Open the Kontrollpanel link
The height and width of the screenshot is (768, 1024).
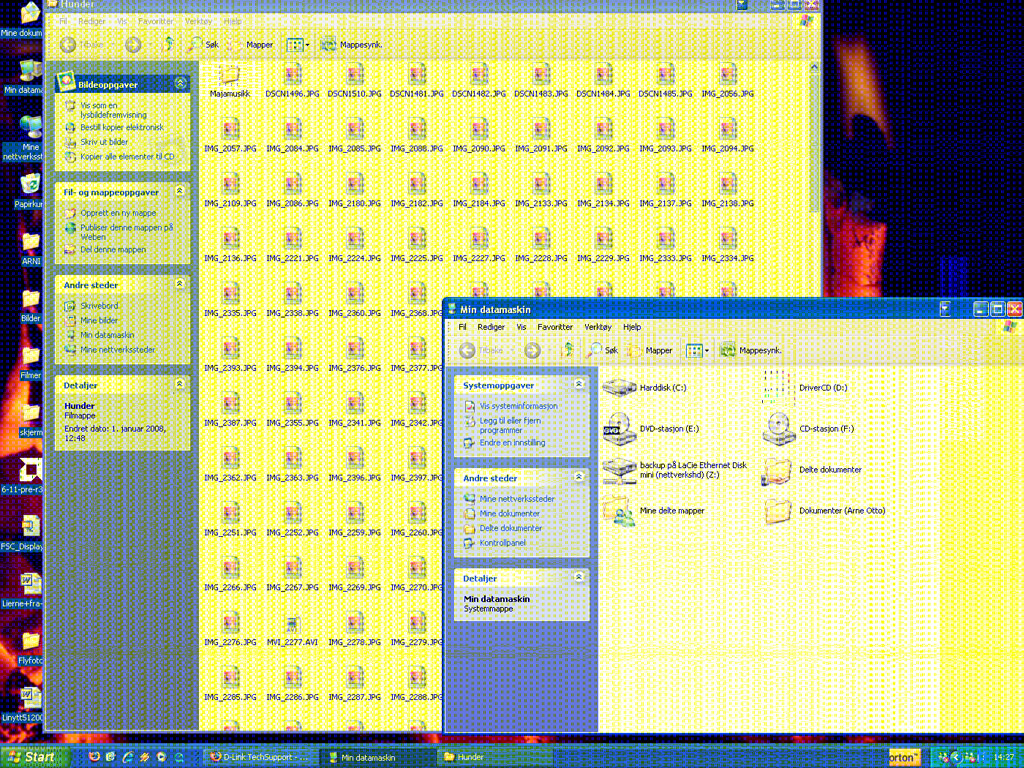click(x=502, y=543)
